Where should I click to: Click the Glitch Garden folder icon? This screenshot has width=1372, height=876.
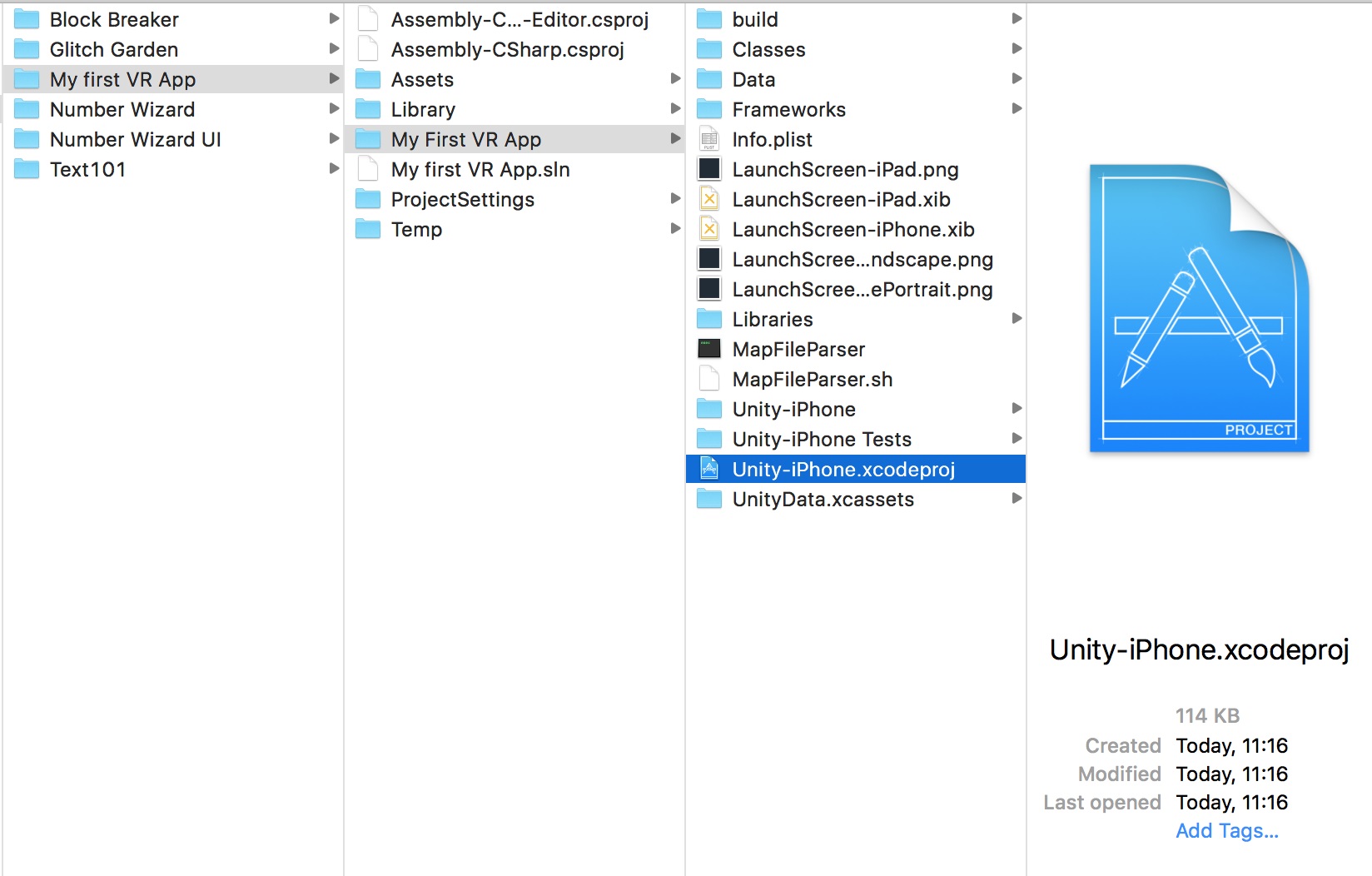[x=27, y=49]
